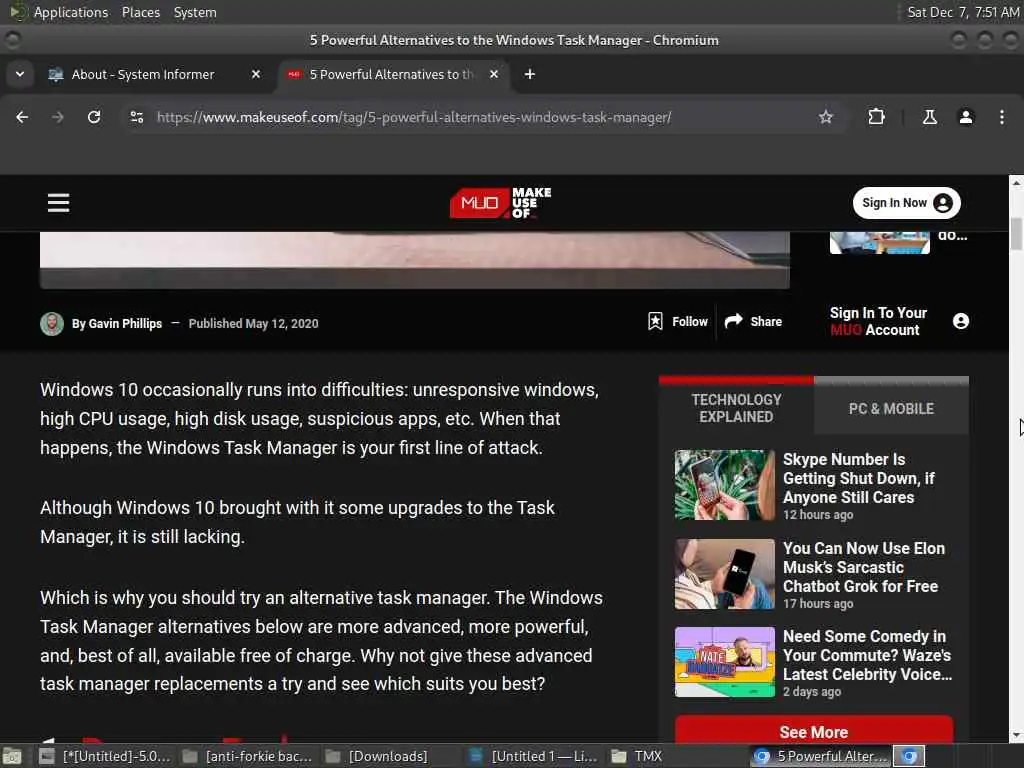Click the Sign In Now button
The height and width of the screenshot is (768, 1024).
pyautogui.click(x=906, y=203)
